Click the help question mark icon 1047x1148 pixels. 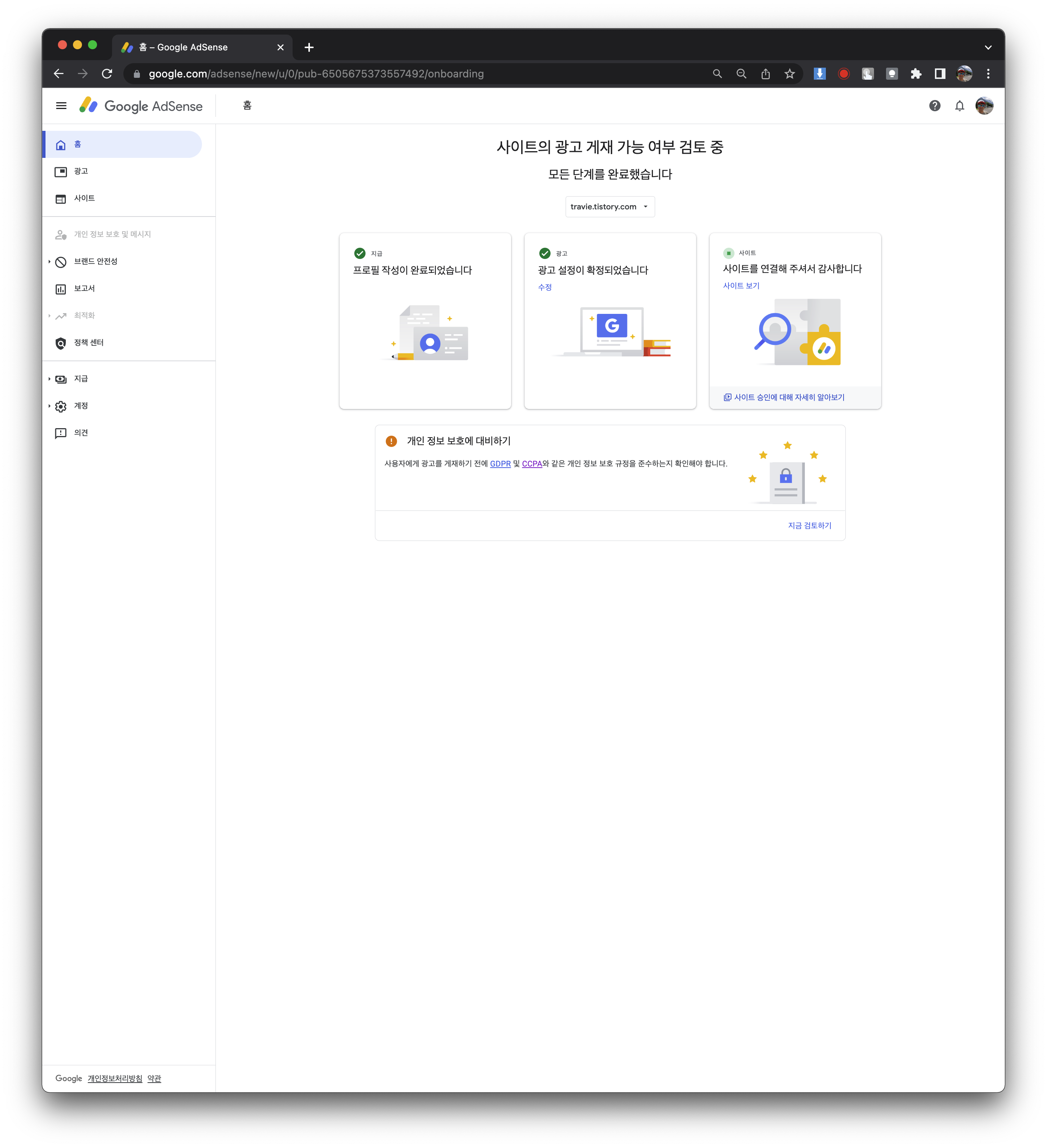coord(934,106)
